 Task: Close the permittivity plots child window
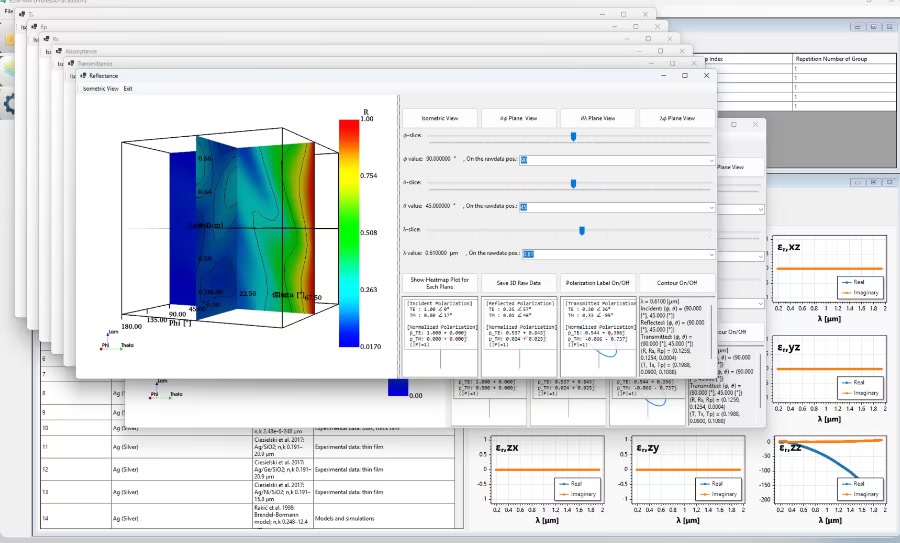point(888,183)
